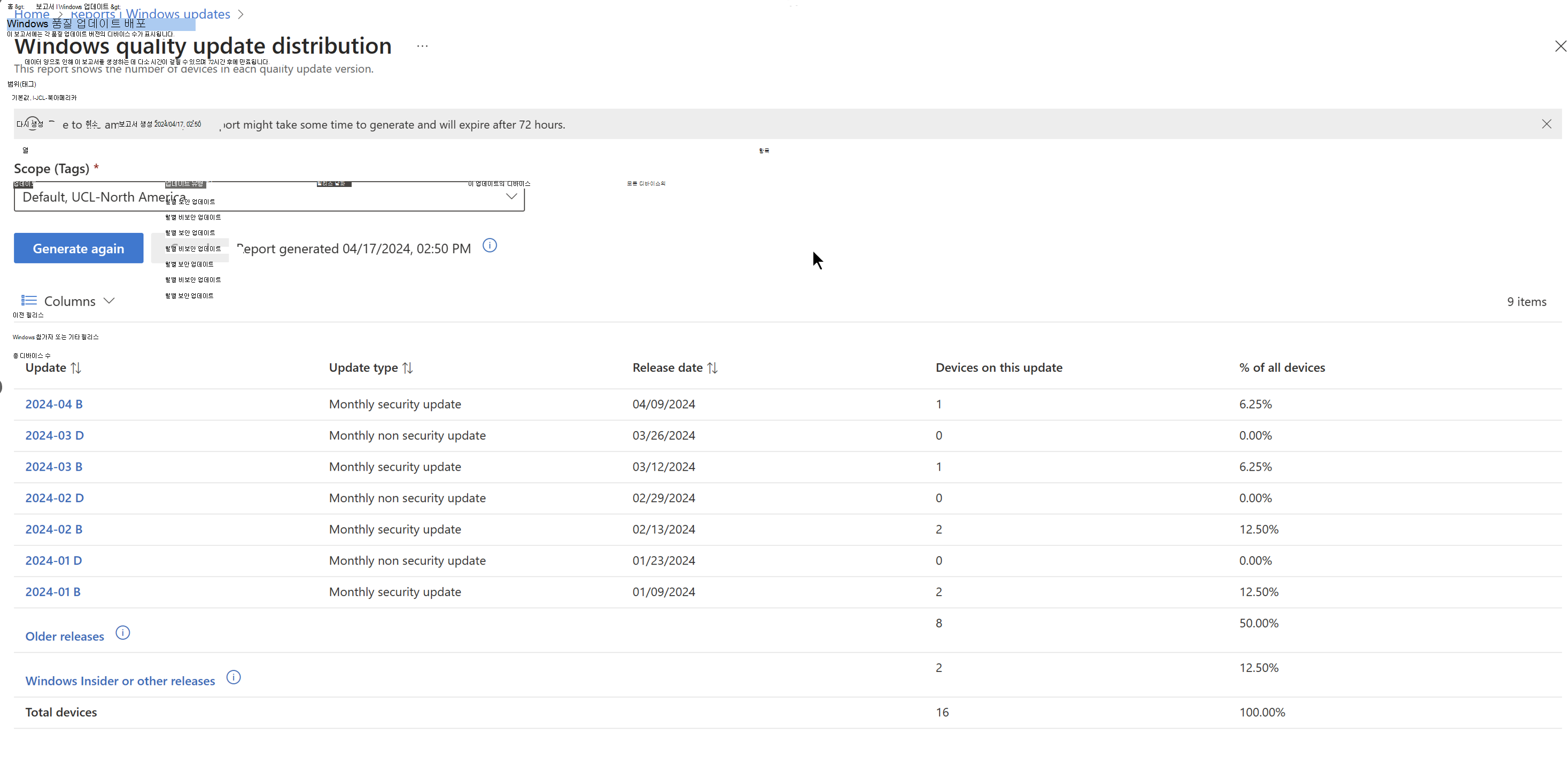Open Windows updates breadcrumb link
Image resolution: width=1568 pixels, height=766 pixels.
pyautogui.click(x=178, y=14)
